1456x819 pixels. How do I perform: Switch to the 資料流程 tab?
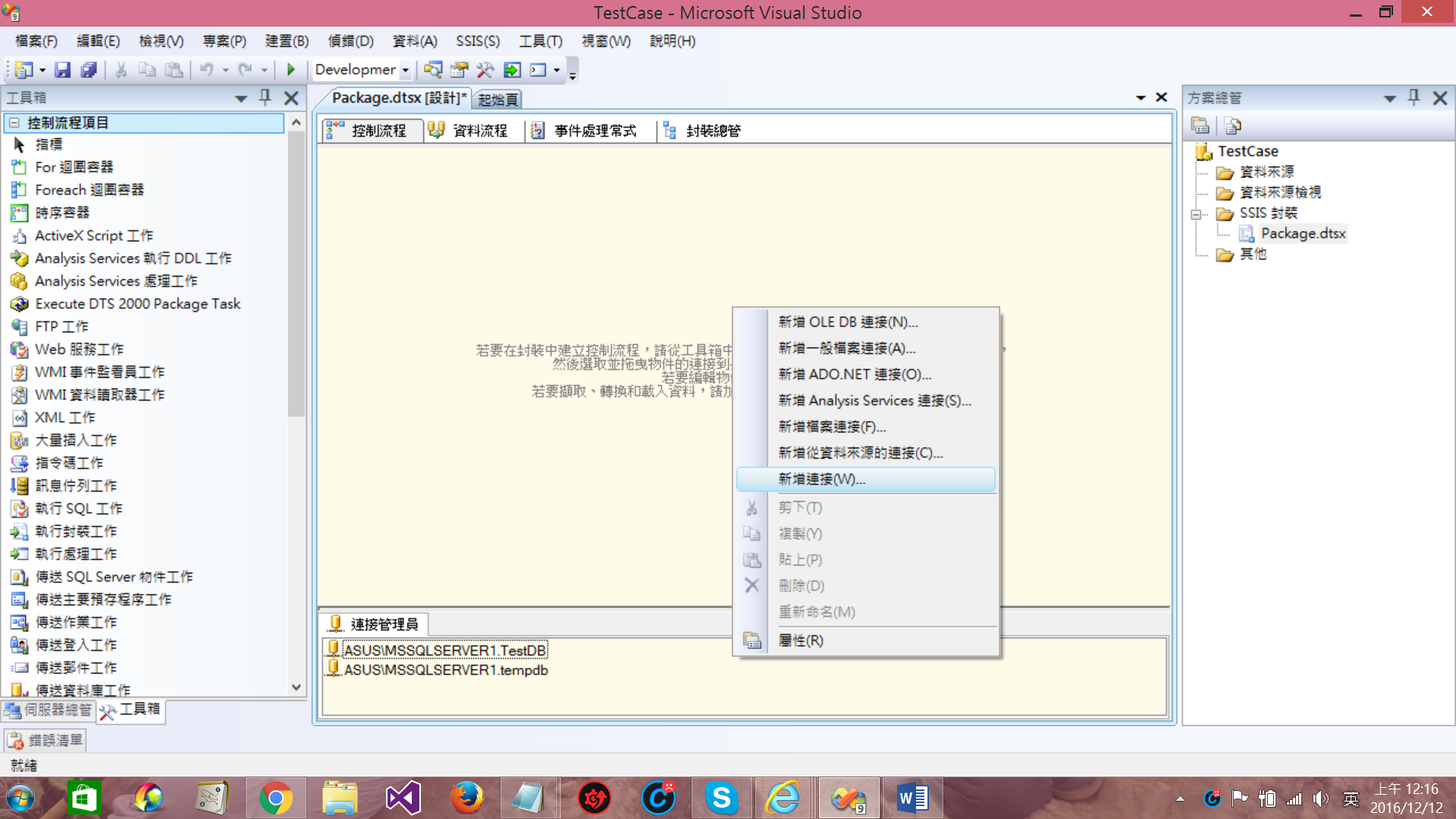[470, 130]
